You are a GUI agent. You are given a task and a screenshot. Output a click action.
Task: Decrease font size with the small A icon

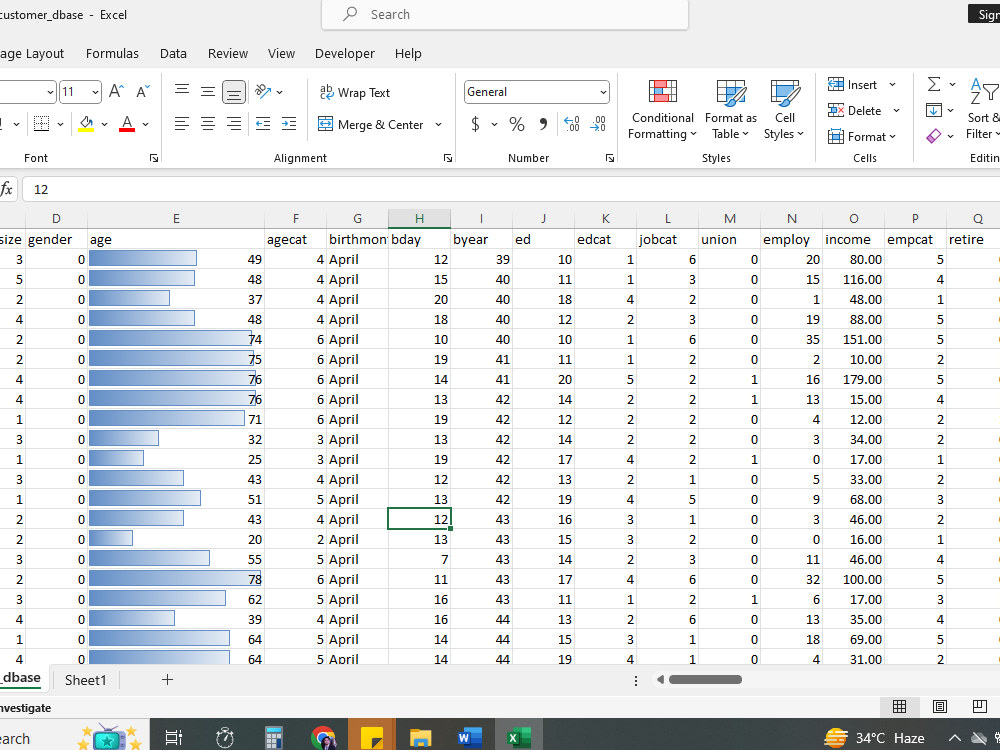(143, 92)
